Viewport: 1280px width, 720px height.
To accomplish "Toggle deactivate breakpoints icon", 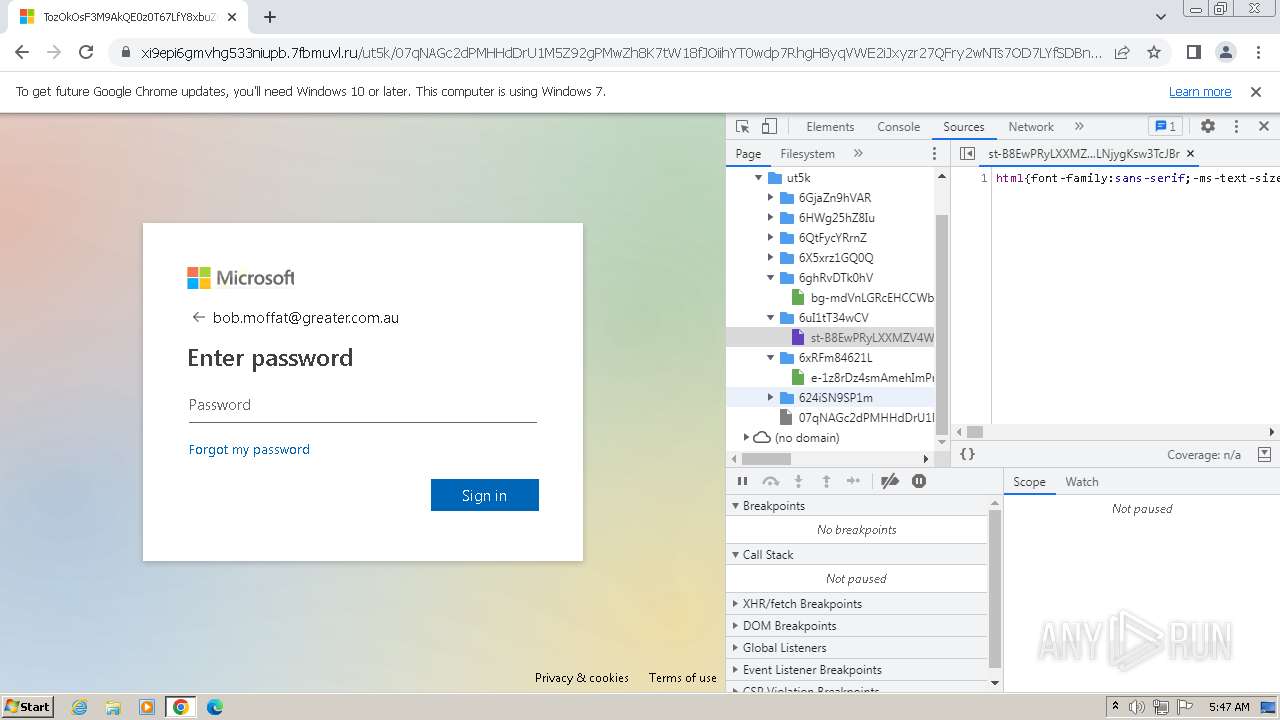I will pos(890,481).
